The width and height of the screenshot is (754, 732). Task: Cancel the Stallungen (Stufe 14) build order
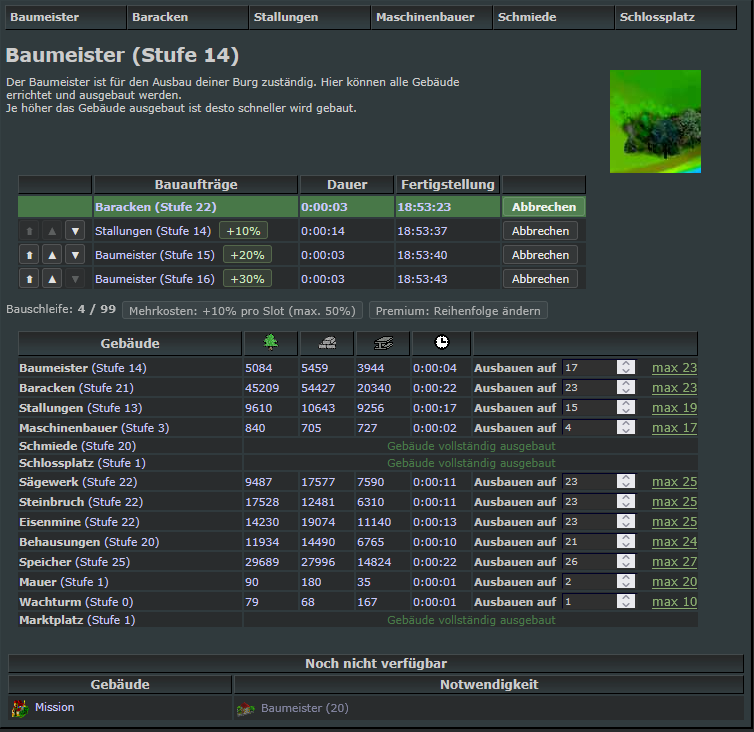[x=540, y=231]
